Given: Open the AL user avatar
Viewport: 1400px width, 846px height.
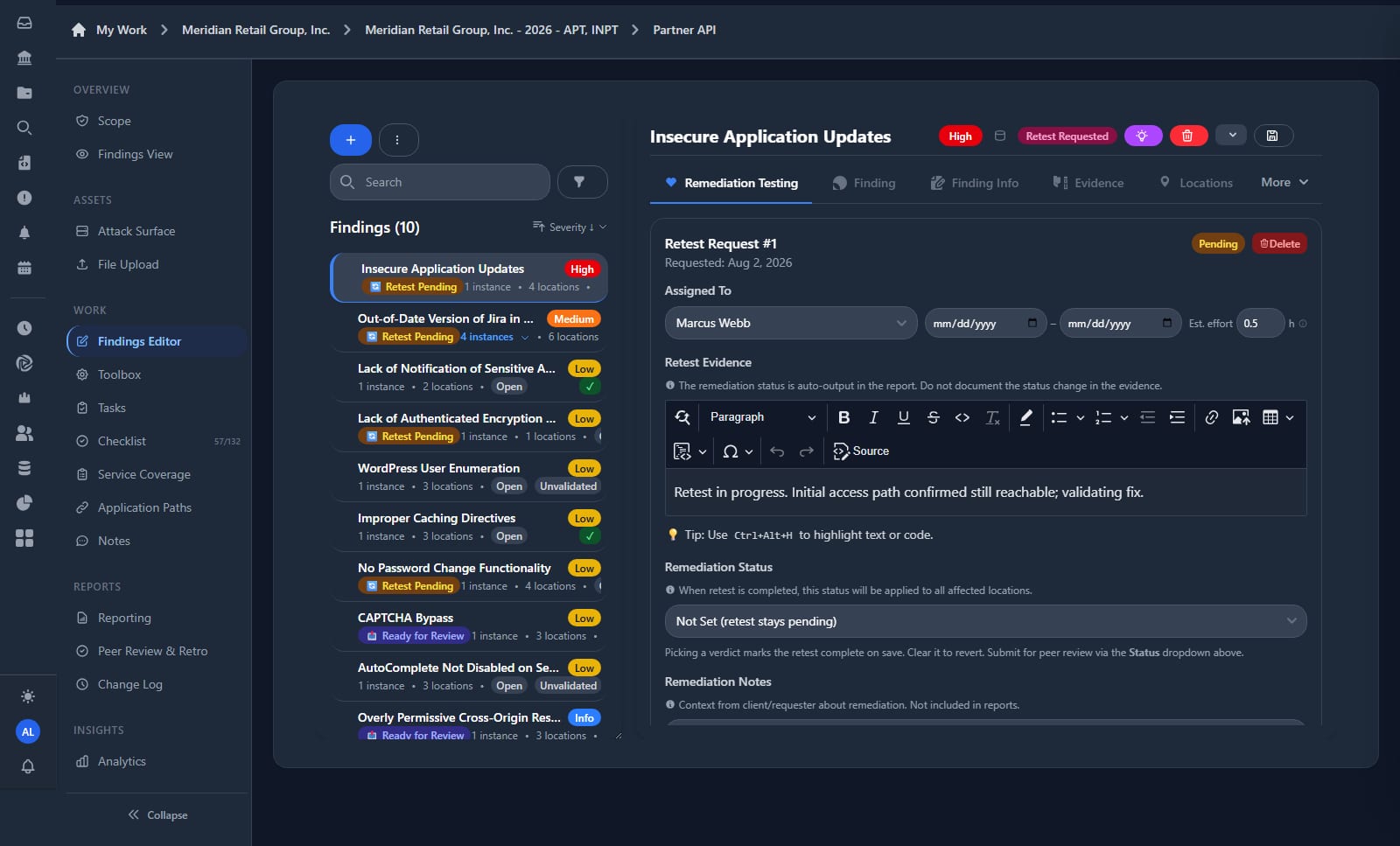Looking at the screenshot, I should pos(28,731).
